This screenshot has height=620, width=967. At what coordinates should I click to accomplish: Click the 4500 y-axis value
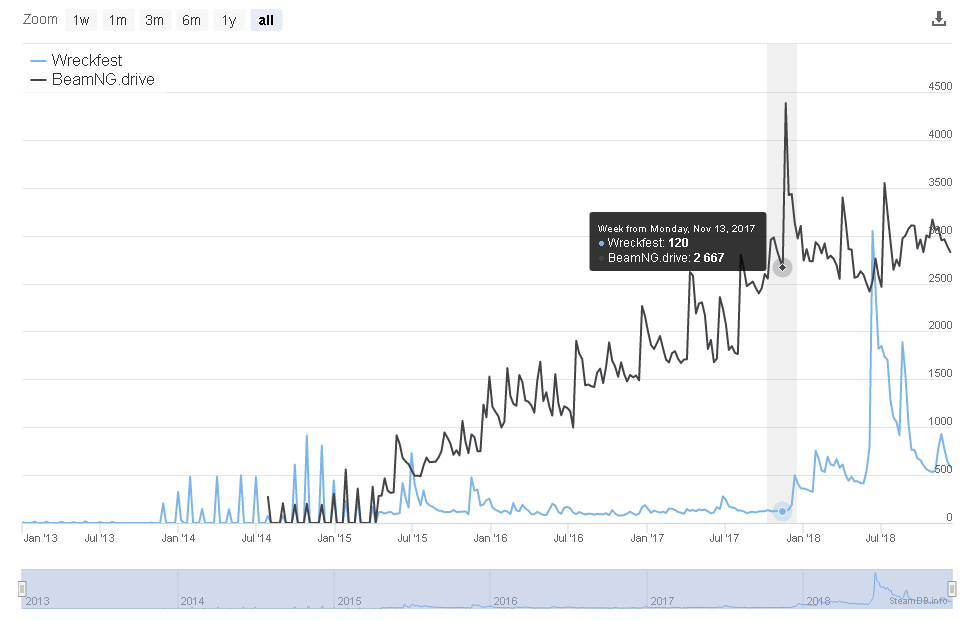point(940,86)
